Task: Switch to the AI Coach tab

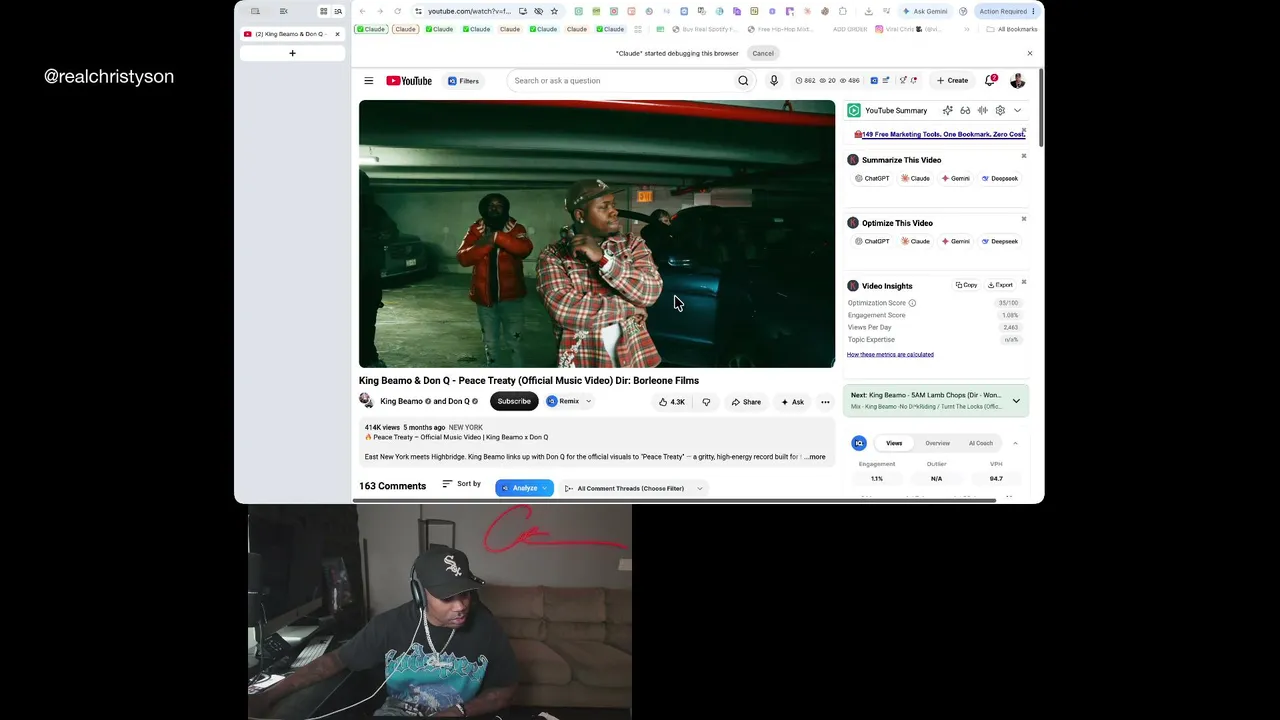Action: (981, 443)
